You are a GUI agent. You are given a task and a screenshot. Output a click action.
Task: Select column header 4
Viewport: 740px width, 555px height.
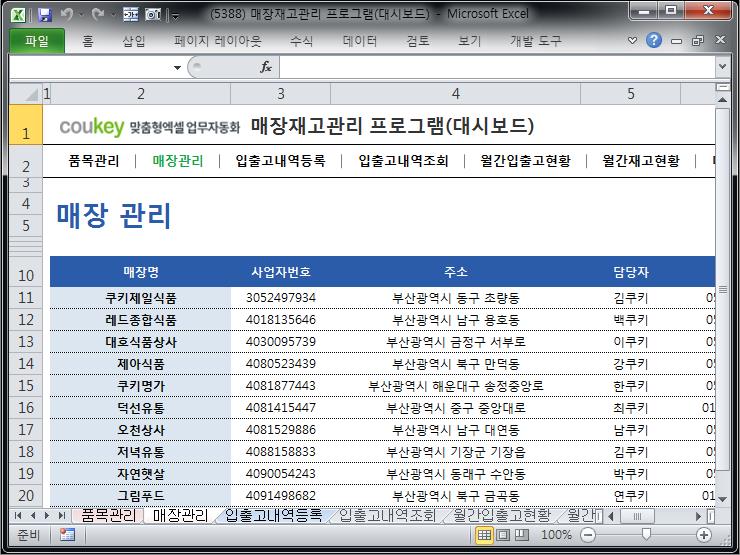point(455,94)
